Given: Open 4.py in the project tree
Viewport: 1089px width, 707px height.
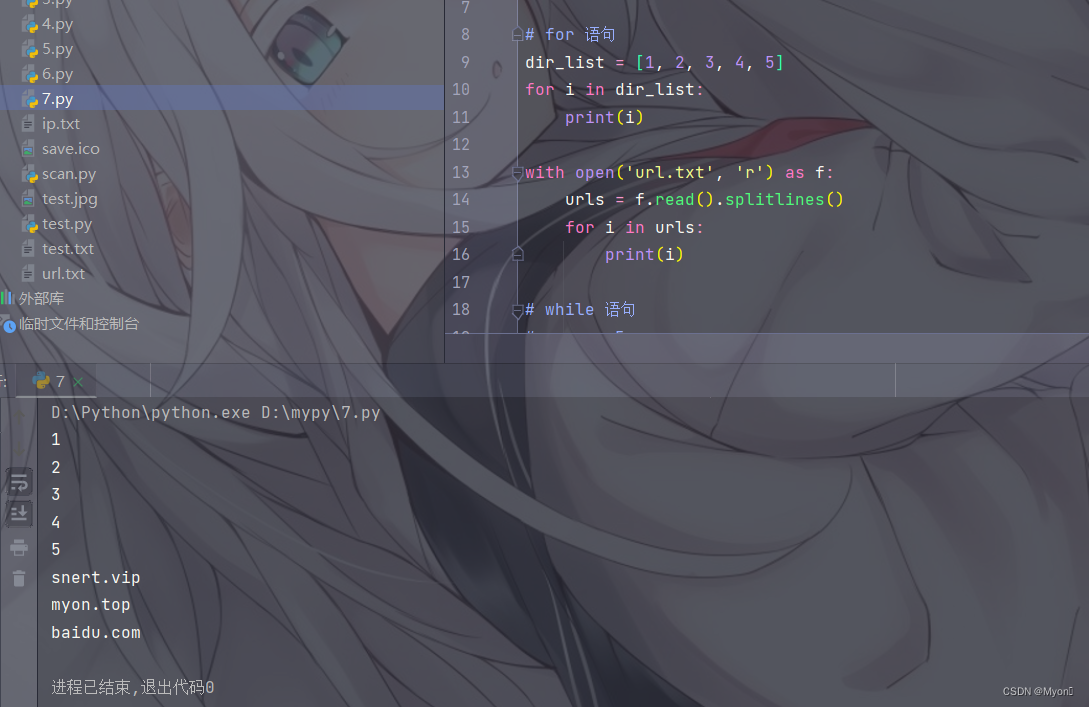Looking at the screenshot, I should pyautogui.click(x=57, y=24).
